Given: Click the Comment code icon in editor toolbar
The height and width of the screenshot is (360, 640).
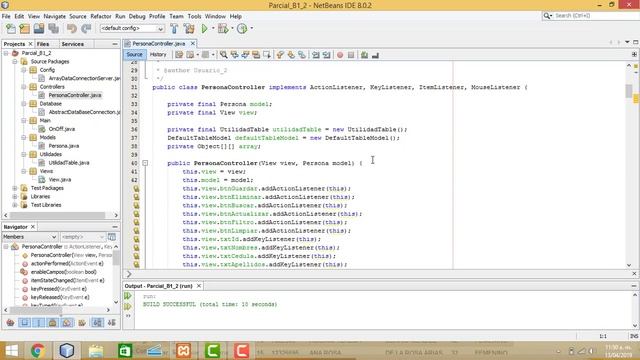Looking at the screenshot, I should tap(364, 55).
